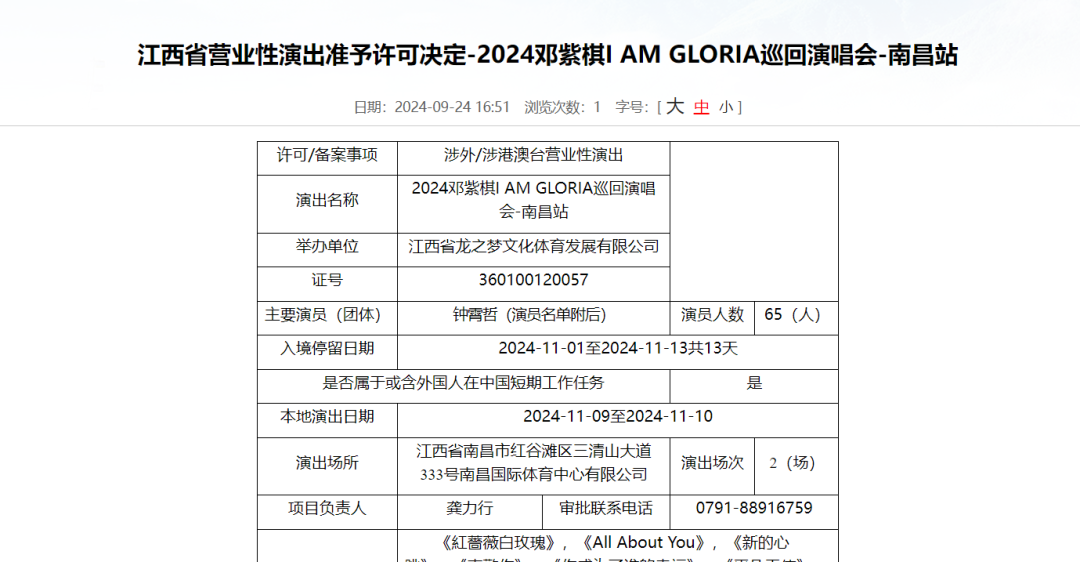This screenshot has width=1080, height=562.
Task: Select organizer 江西省龙之梦文化体育发展有限公司
Action: pos(533,246)
